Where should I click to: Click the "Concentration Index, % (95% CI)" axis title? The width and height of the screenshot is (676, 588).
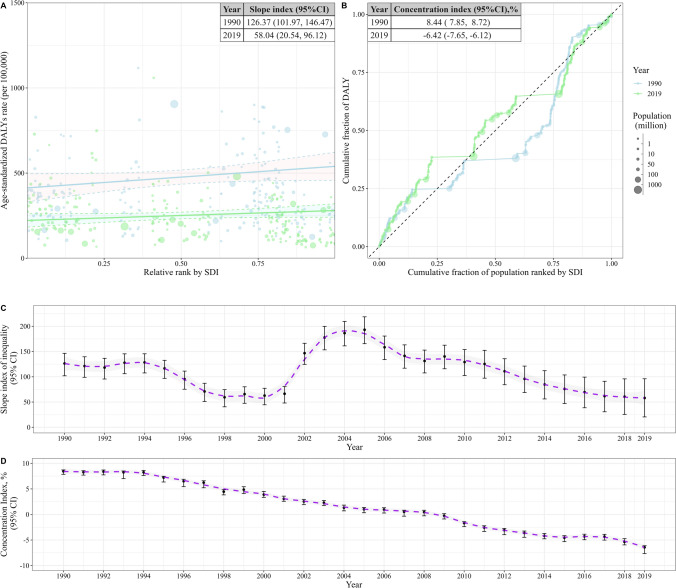9,514
